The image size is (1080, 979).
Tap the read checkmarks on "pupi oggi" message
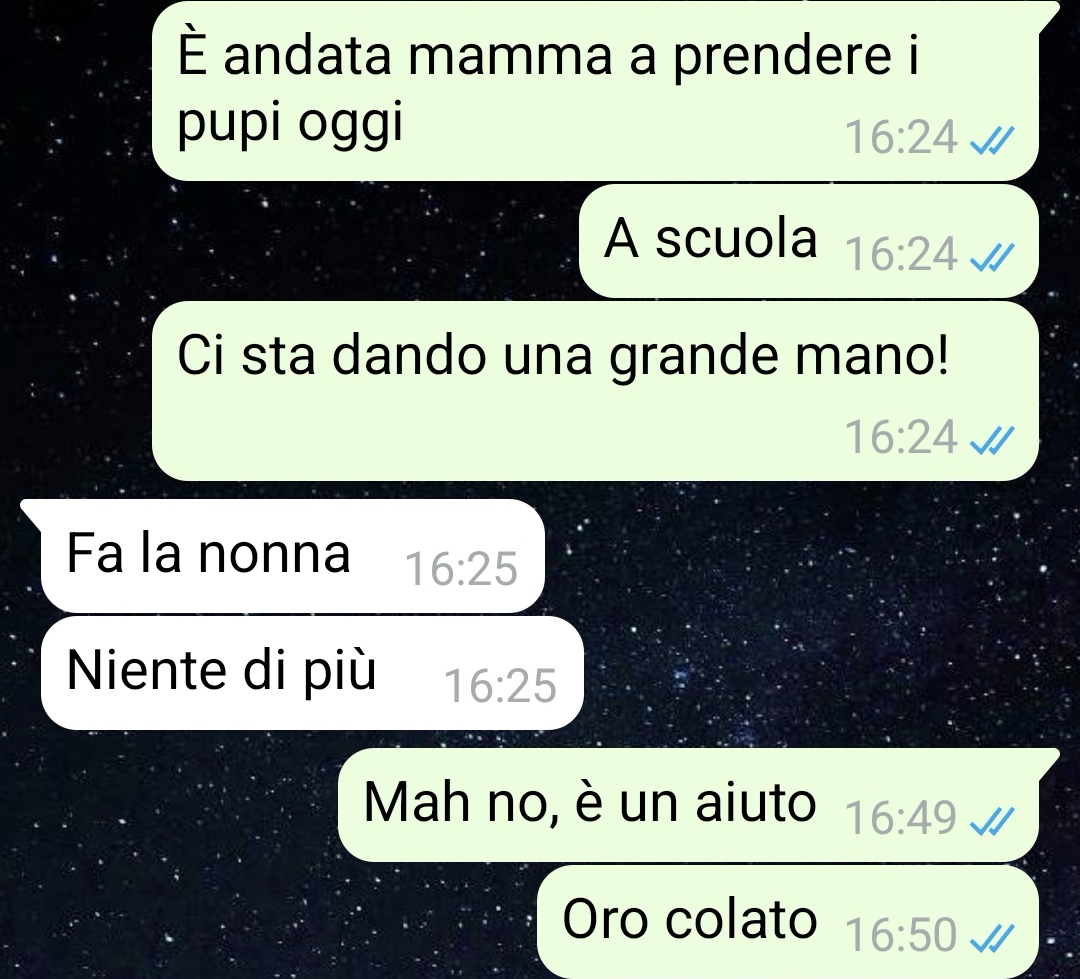coord(991,141)
